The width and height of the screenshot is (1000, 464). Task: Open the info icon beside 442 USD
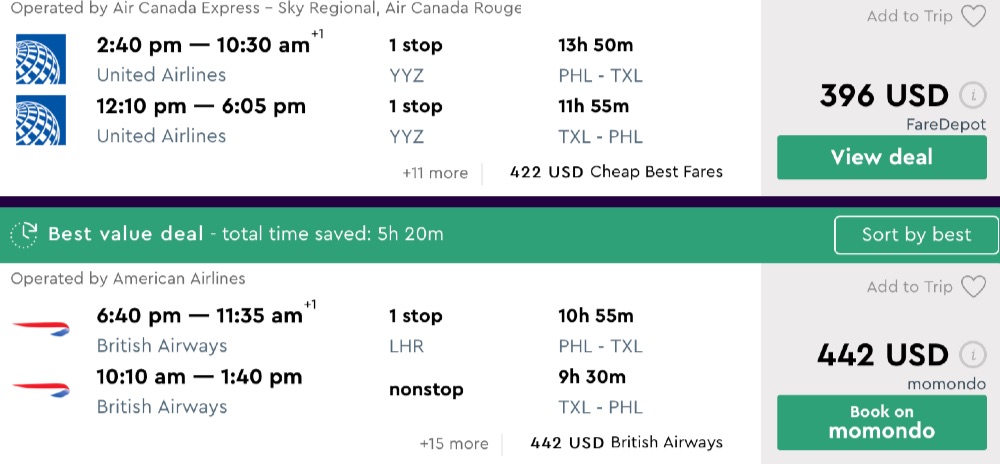point(971,355)
